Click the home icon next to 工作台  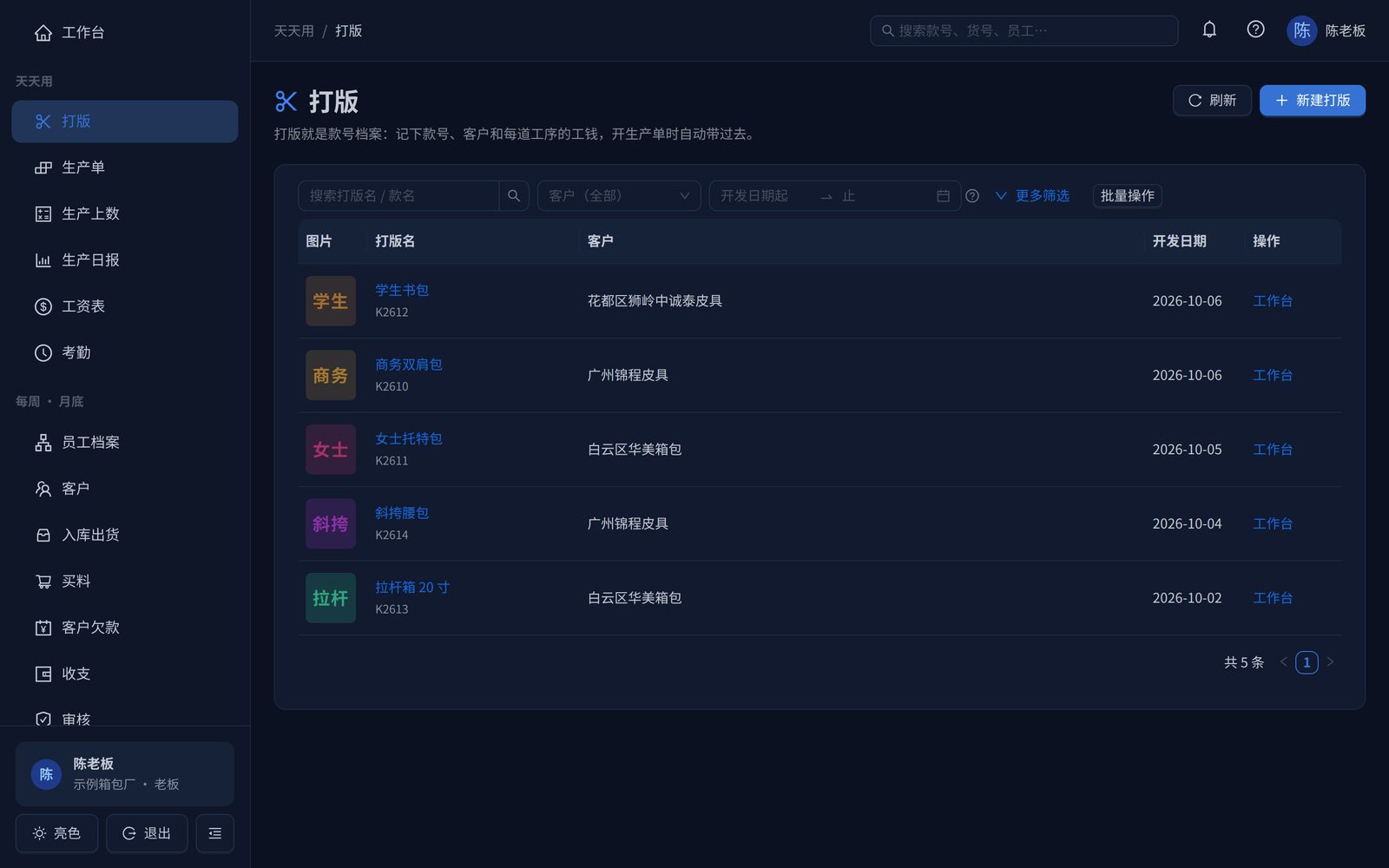(43, 33)
